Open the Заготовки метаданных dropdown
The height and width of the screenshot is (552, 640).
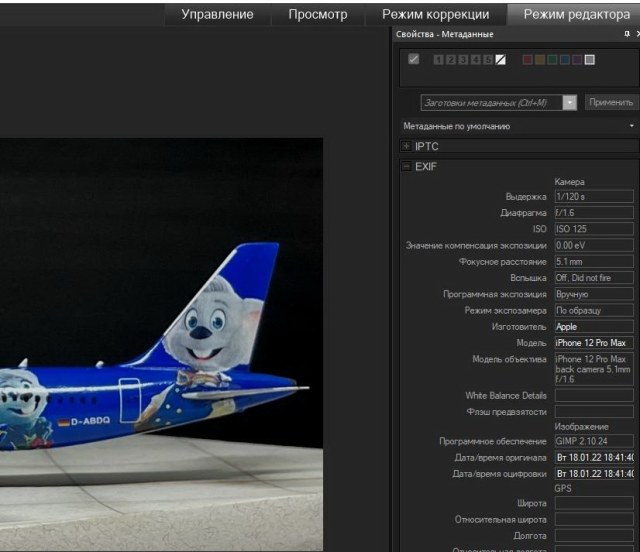point(570,102)
